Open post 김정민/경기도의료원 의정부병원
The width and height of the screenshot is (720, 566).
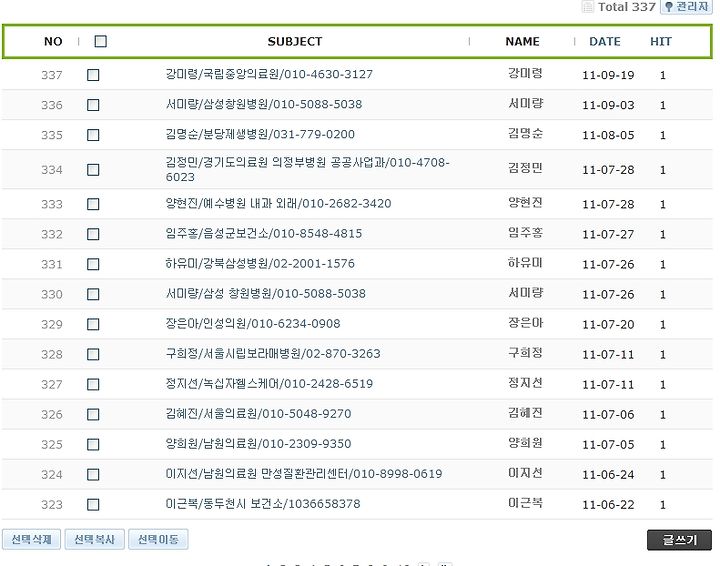coord(307,169)
